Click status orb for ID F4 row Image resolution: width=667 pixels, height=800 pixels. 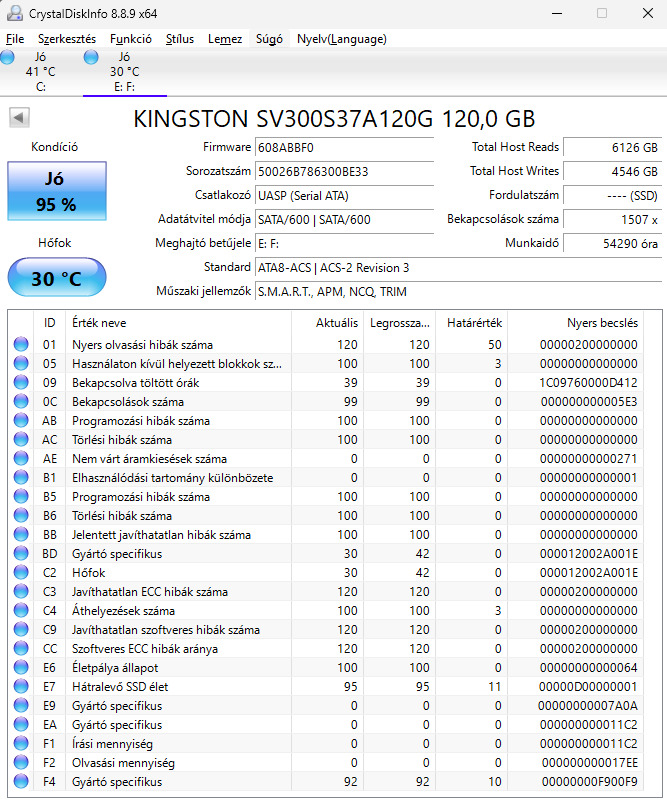pos(21,781)
